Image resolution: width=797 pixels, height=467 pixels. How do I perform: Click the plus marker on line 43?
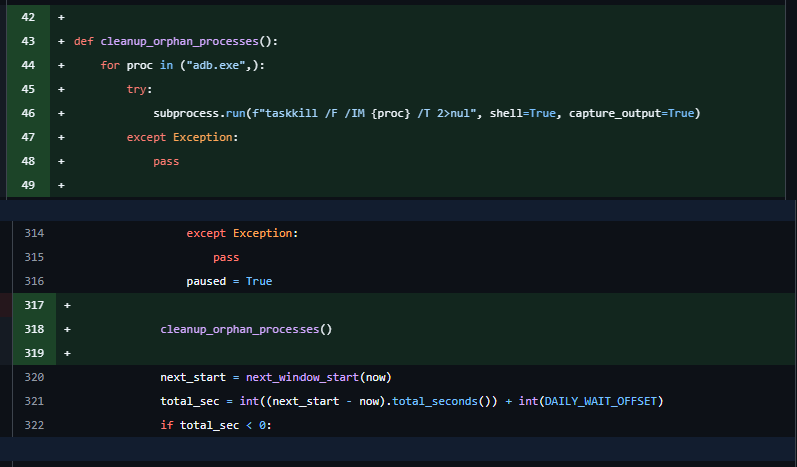tap(61, 41)
